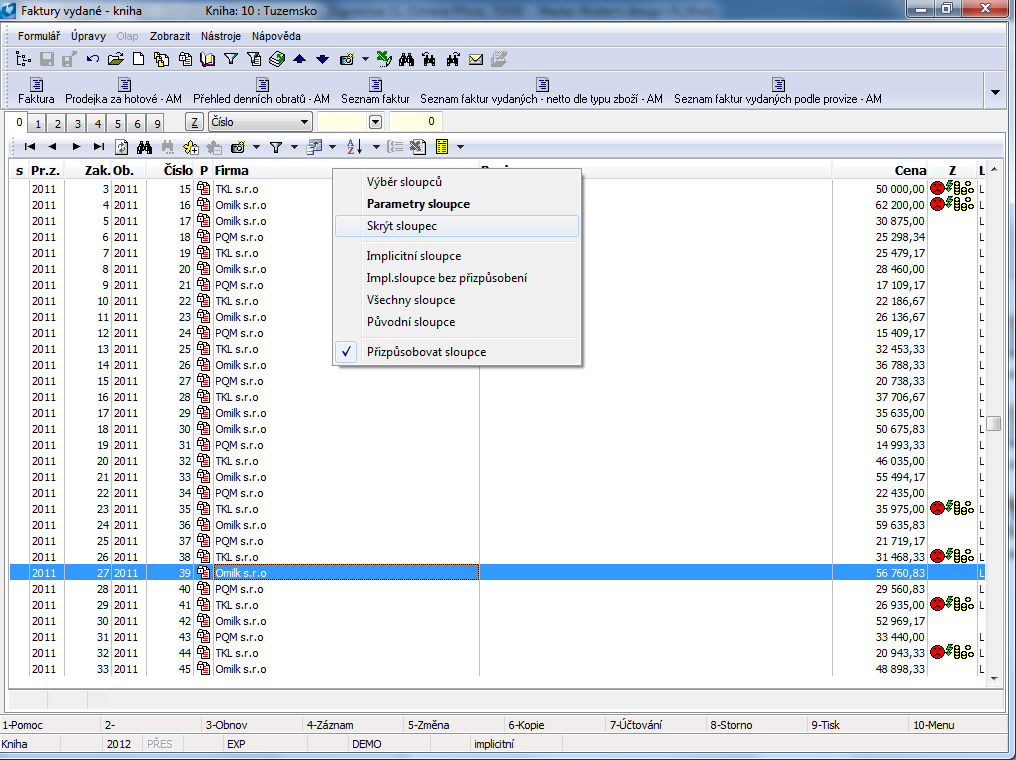Expand the reports toolbar overflow arrow

click(x=995, y=93)
